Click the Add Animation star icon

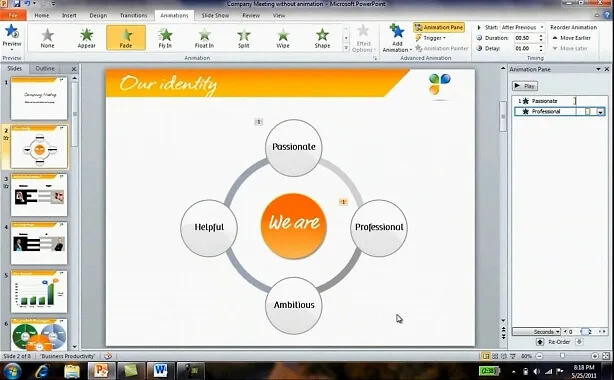pos(397,31)
